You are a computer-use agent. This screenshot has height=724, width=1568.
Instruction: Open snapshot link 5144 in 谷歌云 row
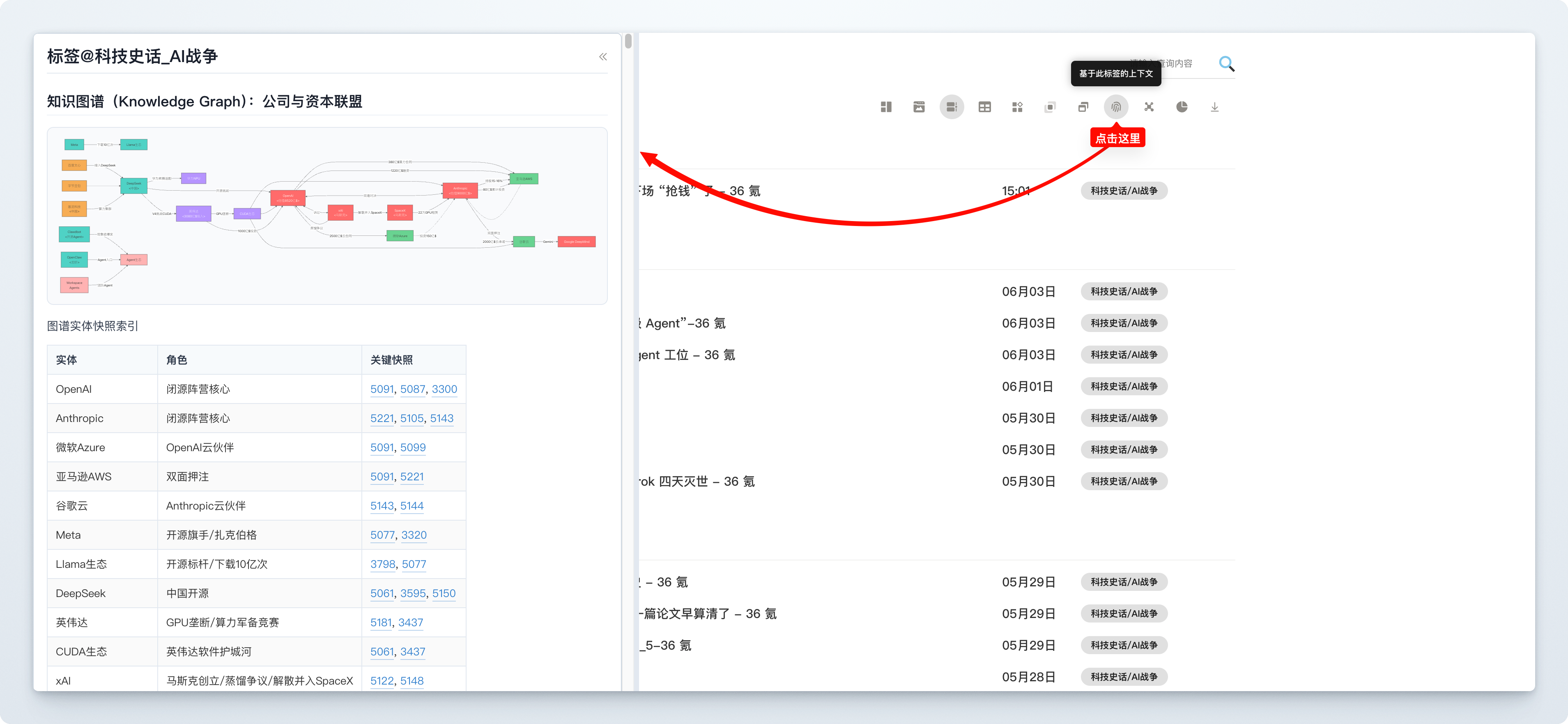coord(412,506)
